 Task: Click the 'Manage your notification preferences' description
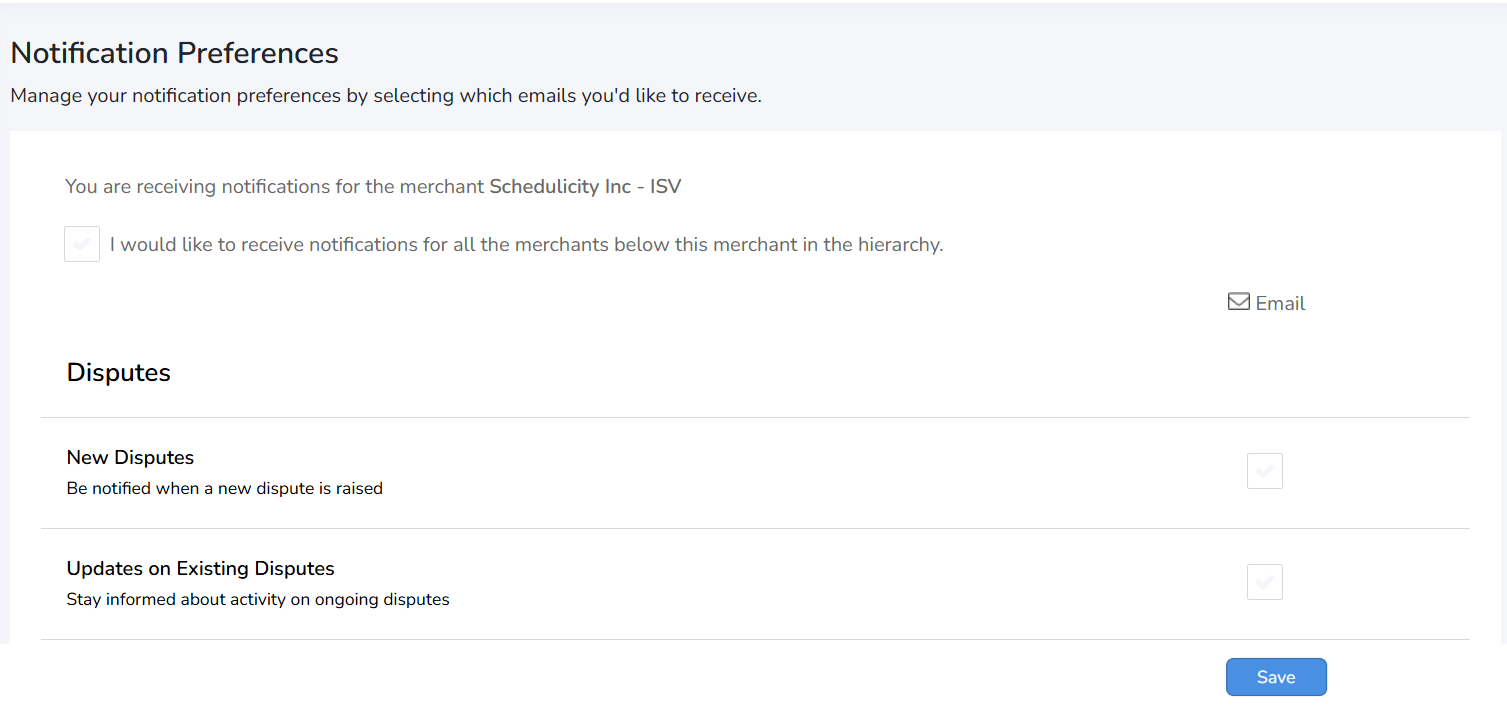pos(385,97)
